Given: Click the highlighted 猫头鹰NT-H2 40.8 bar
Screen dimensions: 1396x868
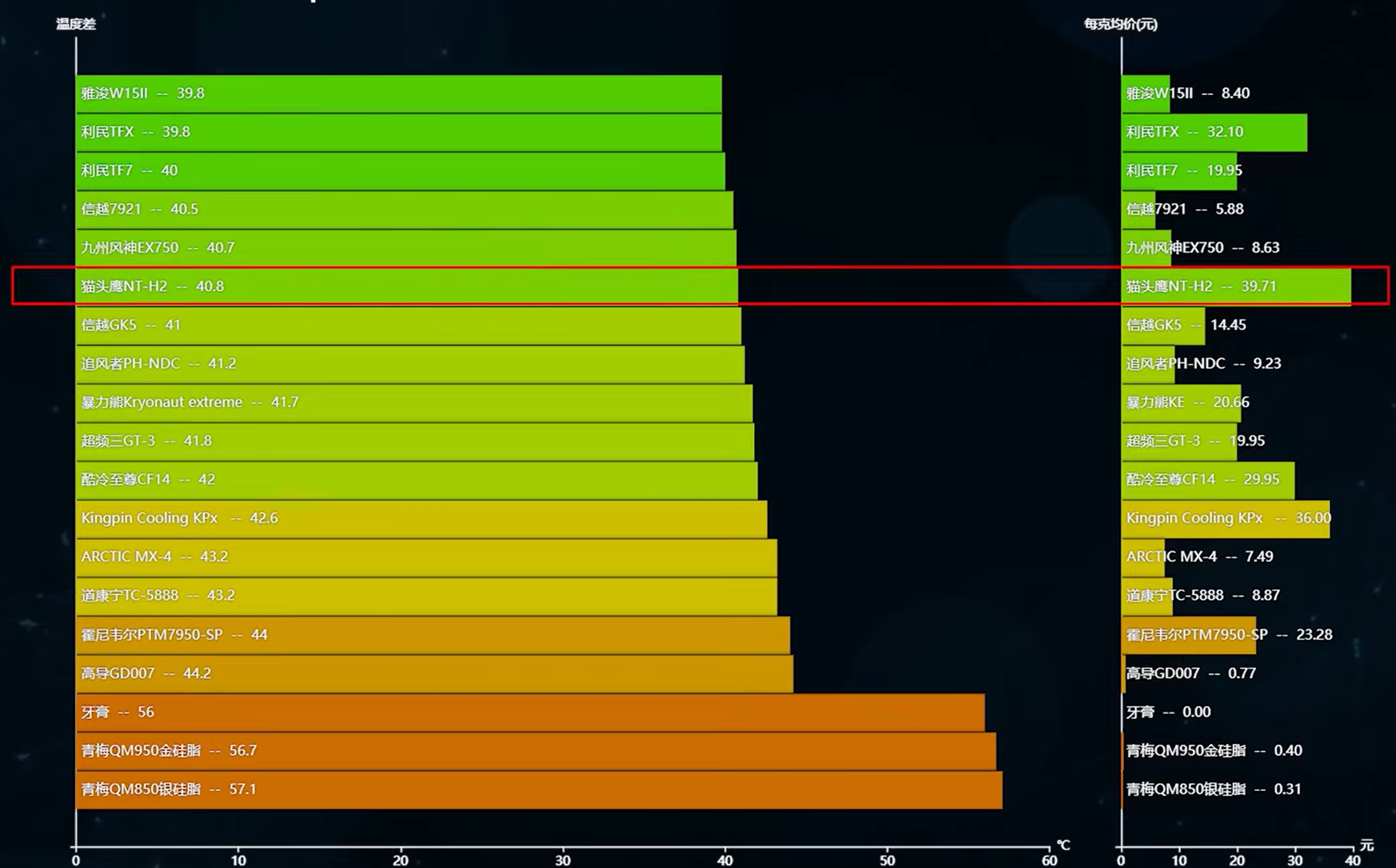Looking at the screenshot, I should (x=406, y=286).
